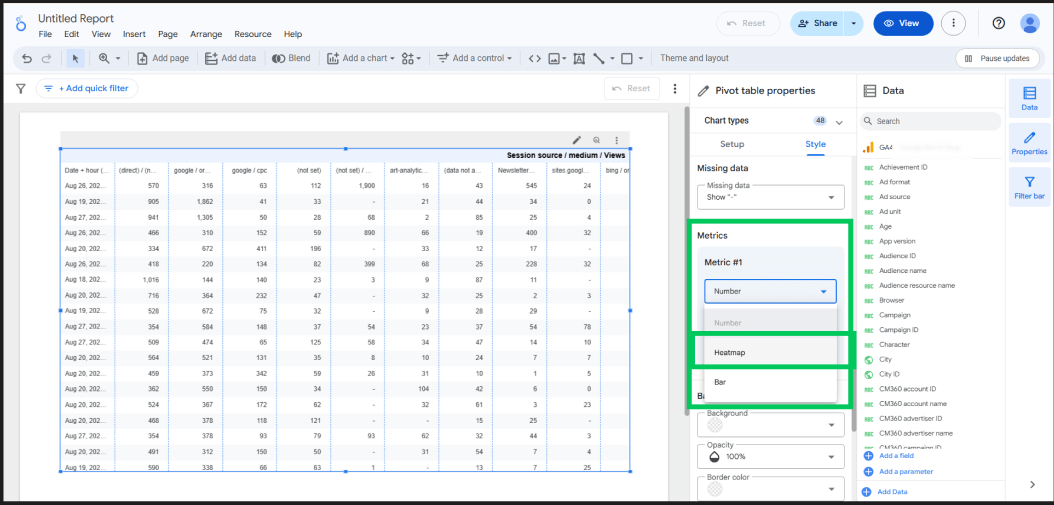
Task: Insert a text box with text icon
Action: coord(579,59)
